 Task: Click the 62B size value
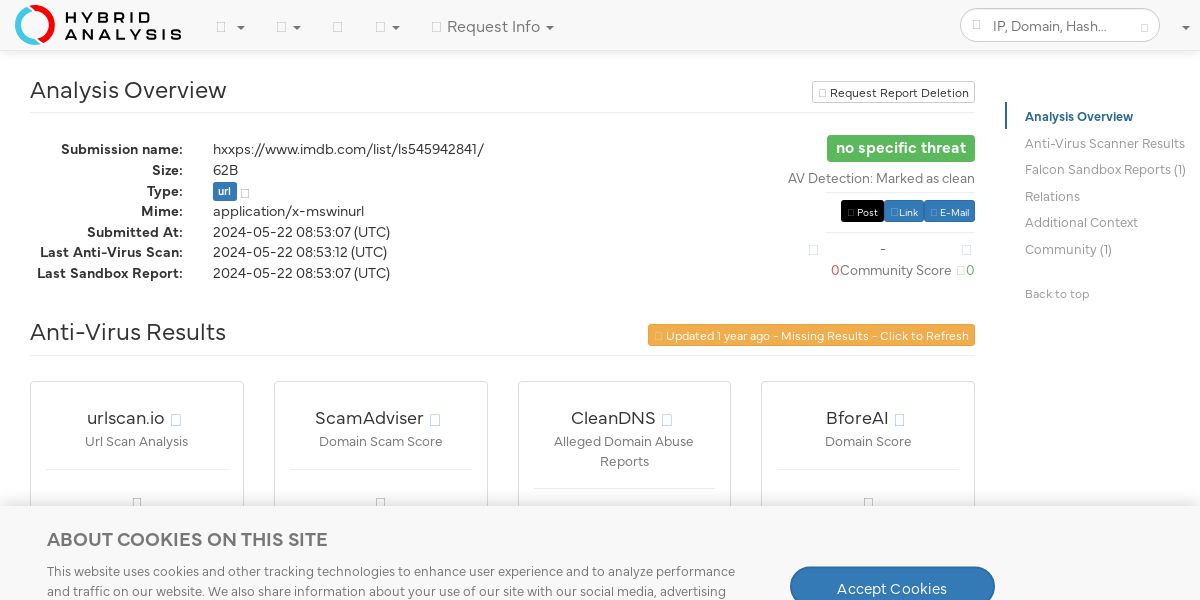click(x=225, y=171)
